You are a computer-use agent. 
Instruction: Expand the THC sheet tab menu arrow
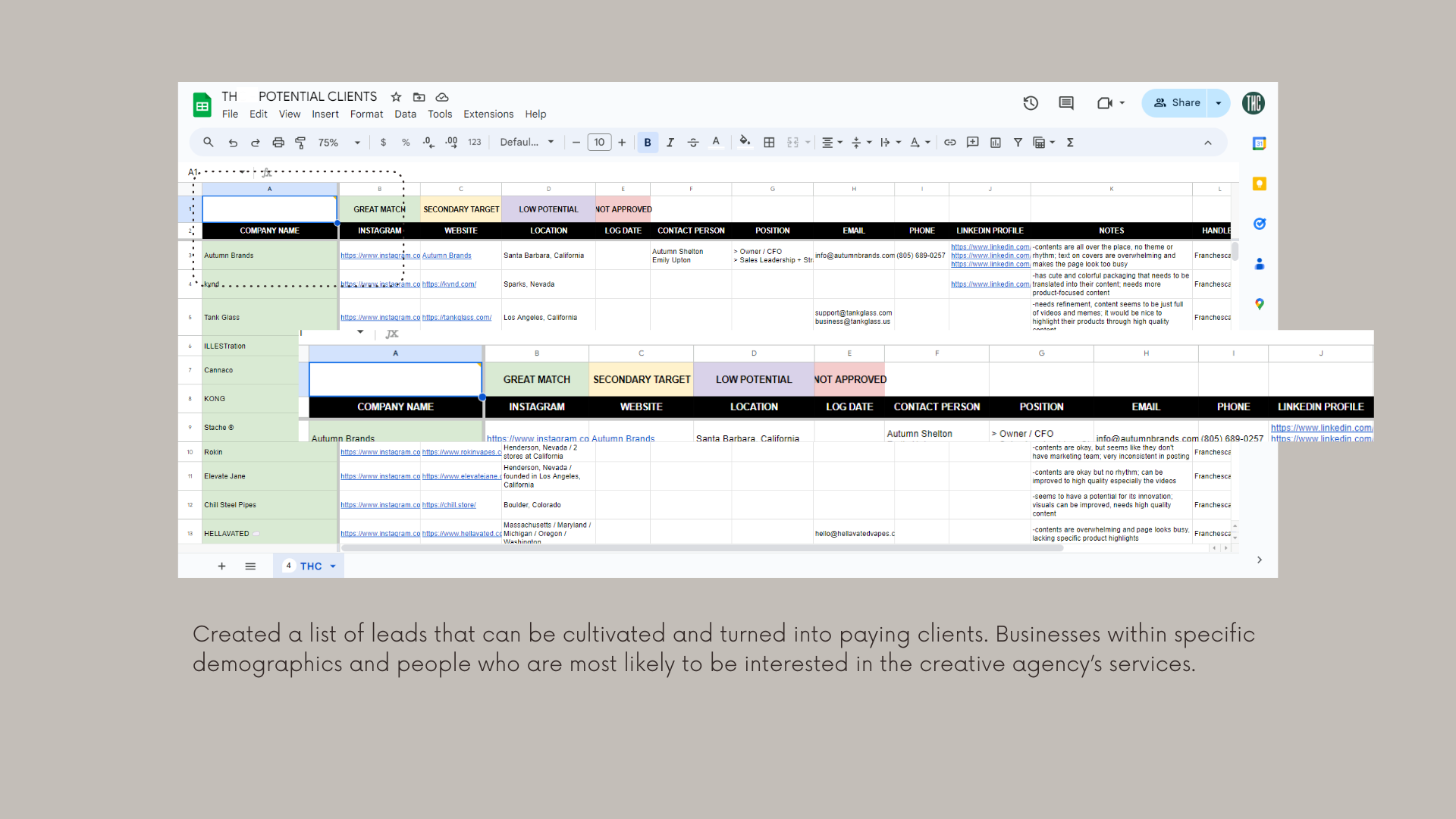tap(333, 566)
